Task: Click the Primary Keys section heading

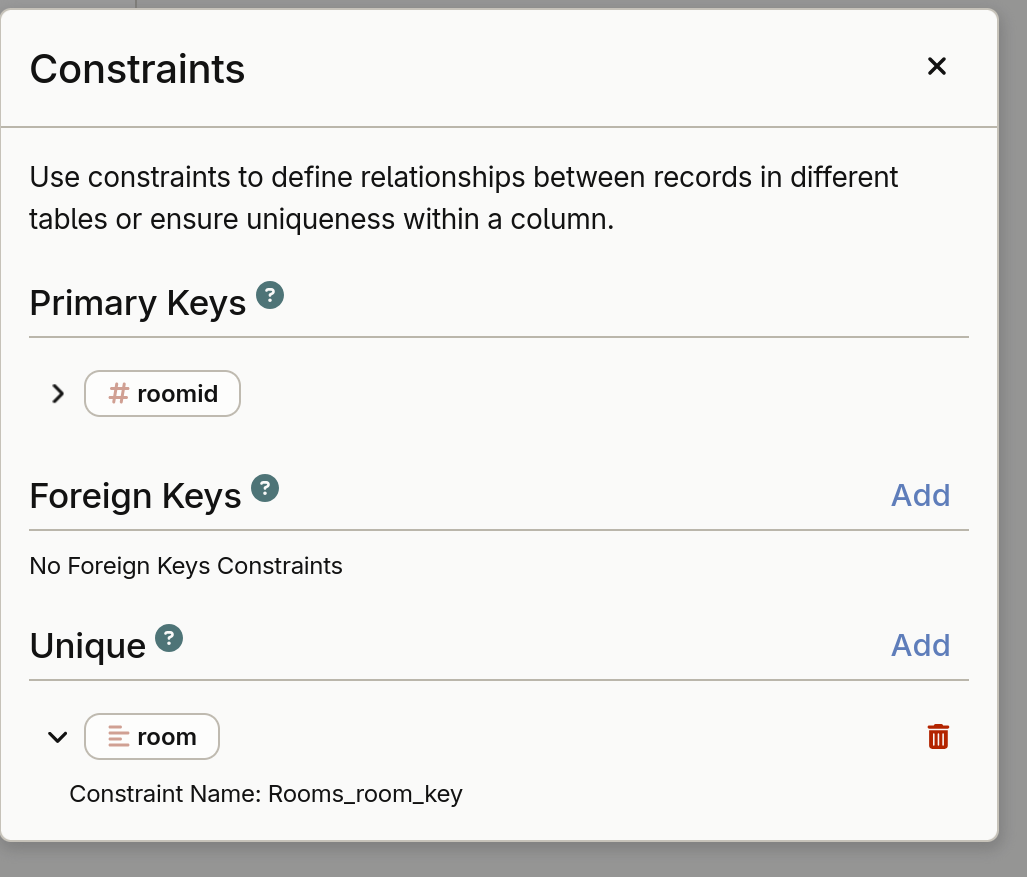Action: click(137, 303)
